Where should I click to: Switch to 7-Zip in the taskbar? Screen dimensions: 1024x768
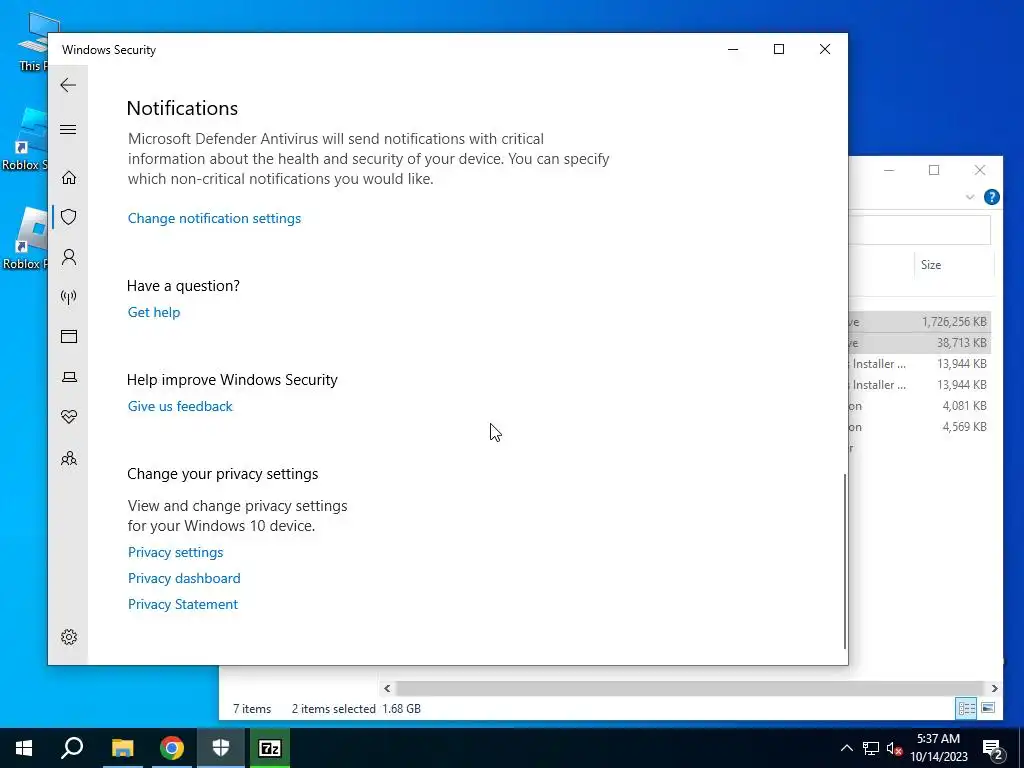click(x=270, y=748)
